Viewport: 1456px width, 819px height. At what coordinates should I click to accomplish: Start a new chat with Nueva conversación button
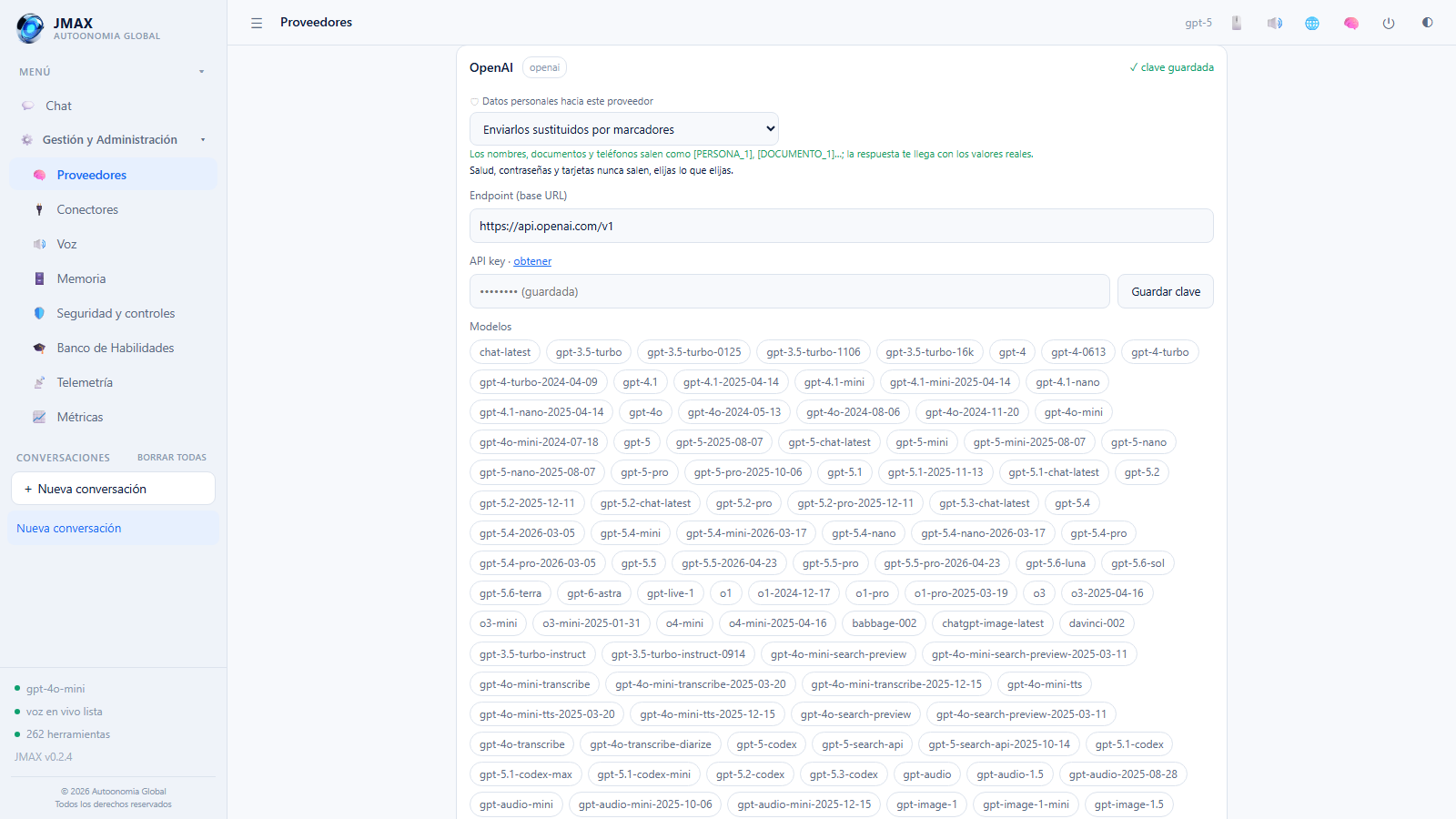click(x=113, y=489)
